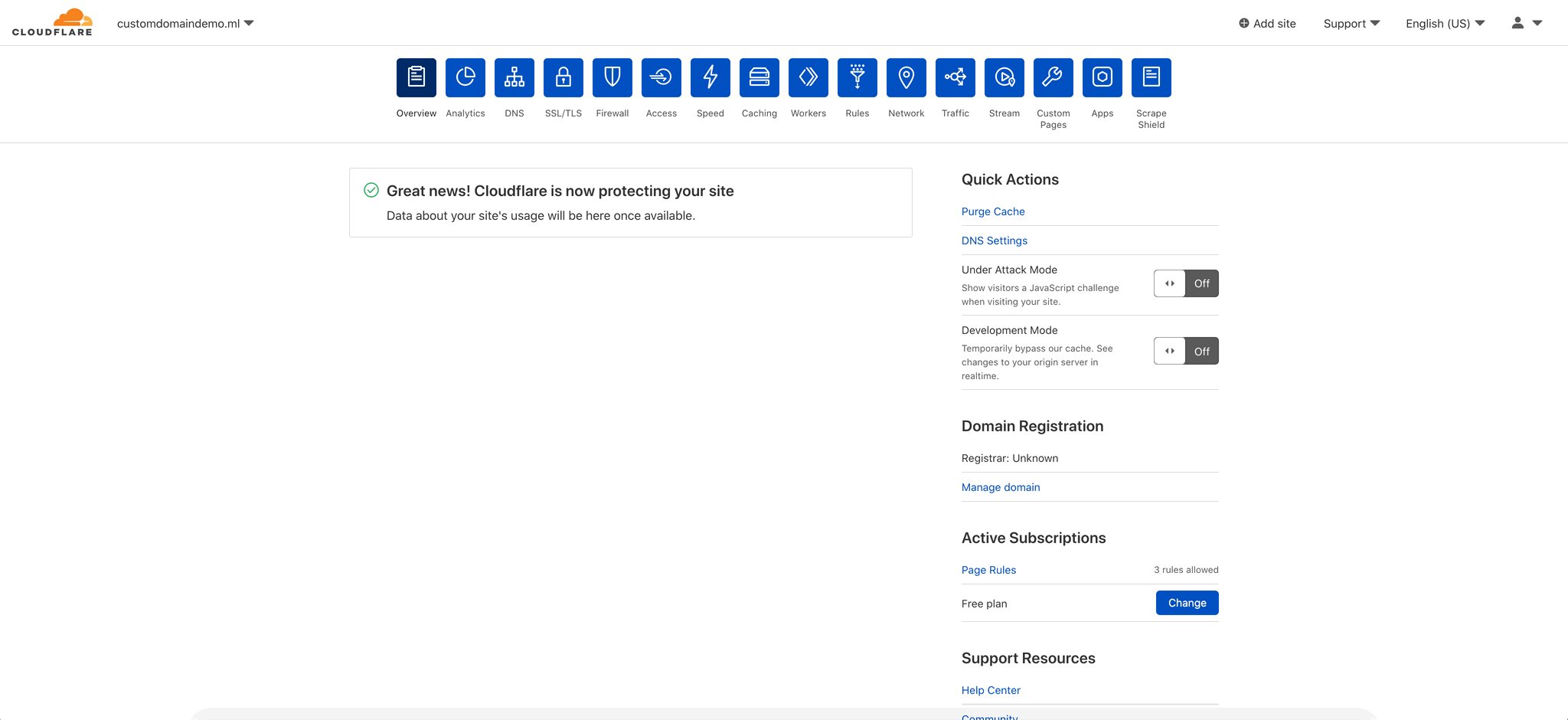Click the Workers tab label

[x=808, y=113]
